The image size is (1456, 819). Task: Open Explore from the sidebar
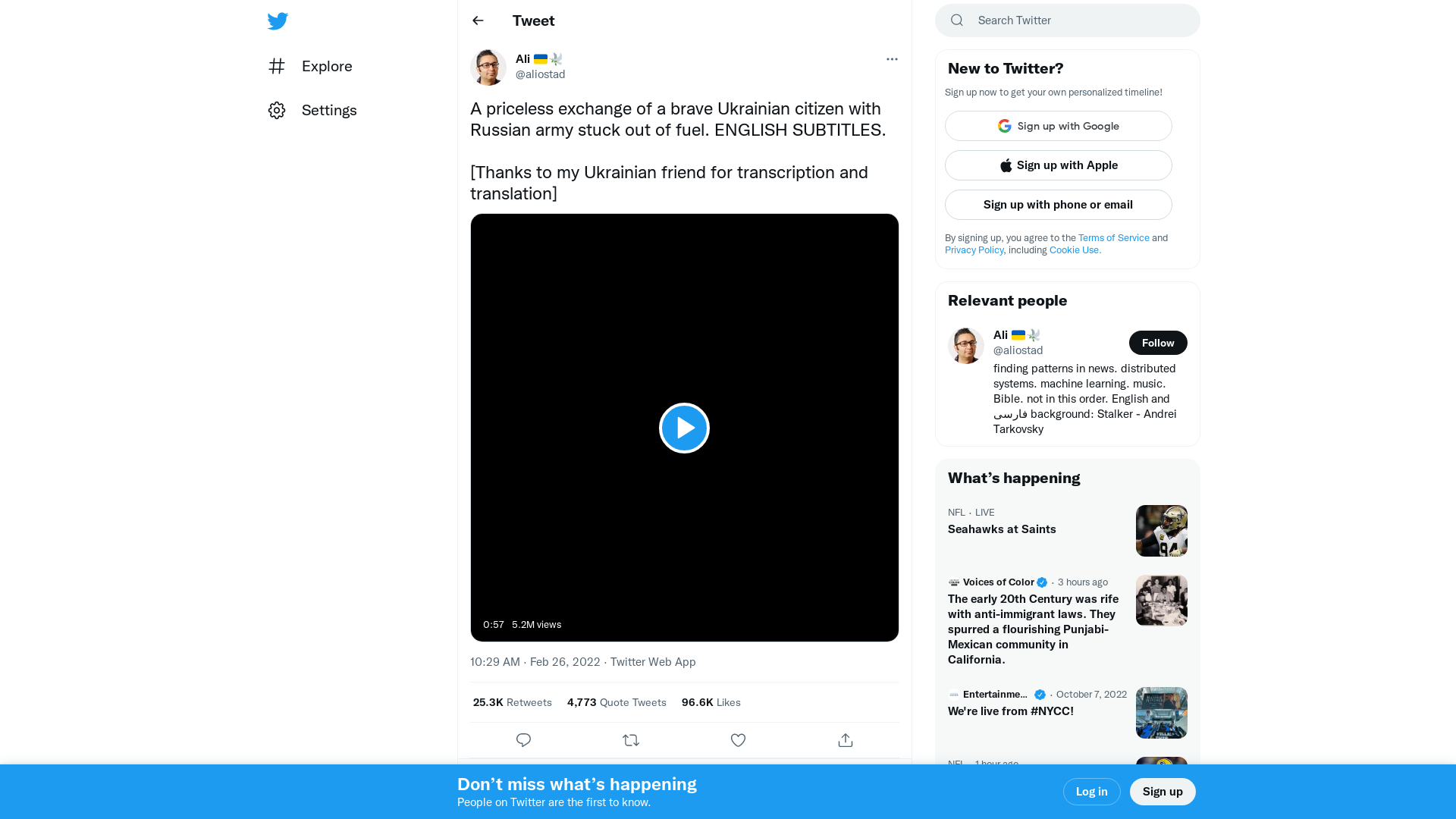click(310, 66)
